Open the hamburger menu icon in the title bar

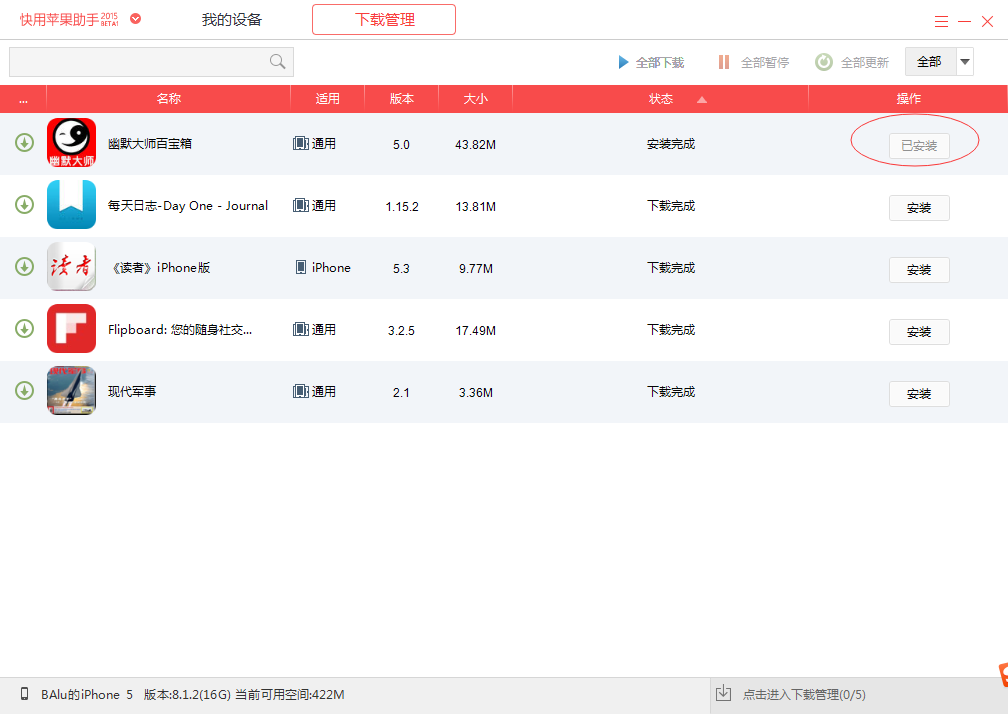[941, 21]
